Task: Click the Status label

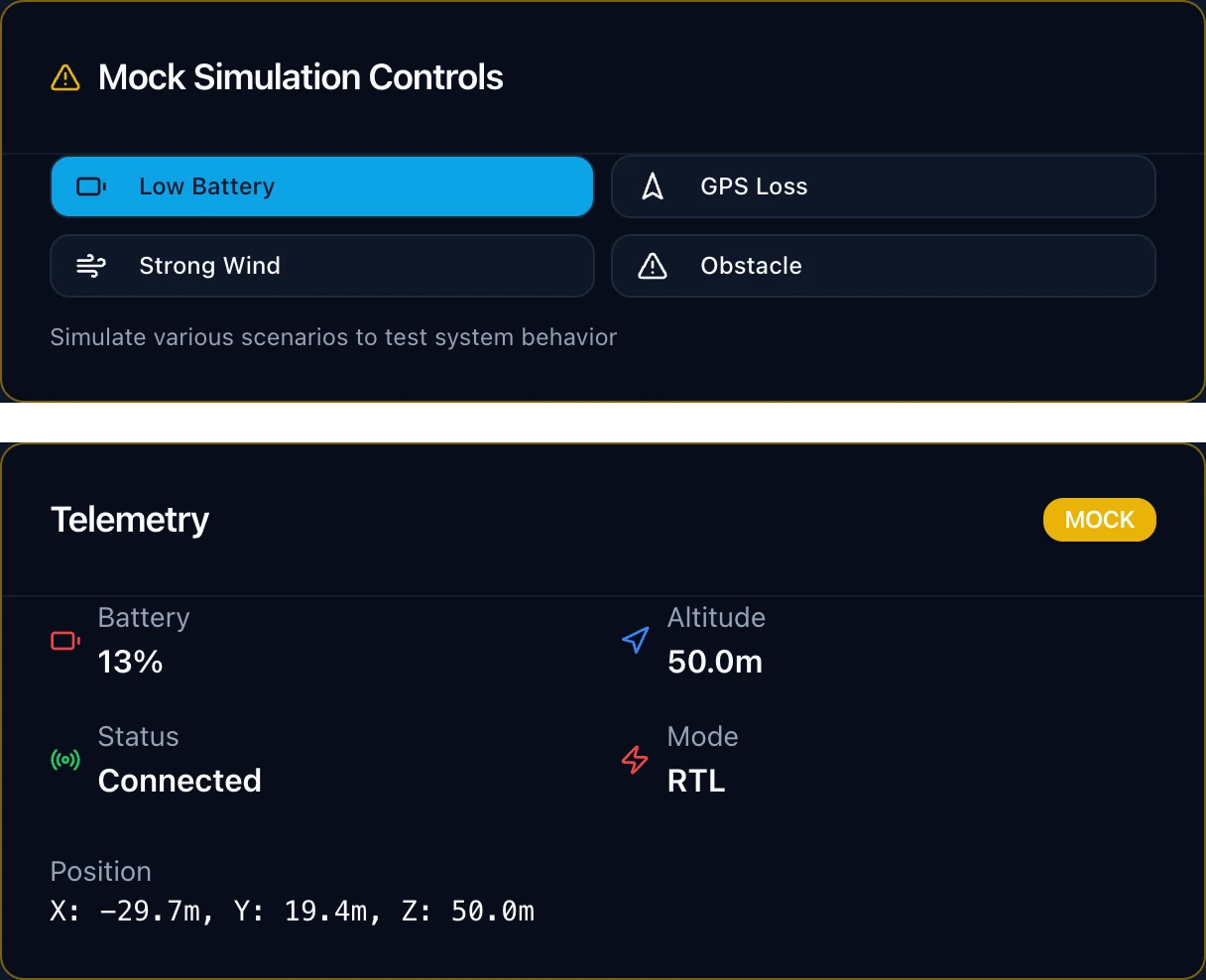Action: pyautogui.click(x=138, y=736)
